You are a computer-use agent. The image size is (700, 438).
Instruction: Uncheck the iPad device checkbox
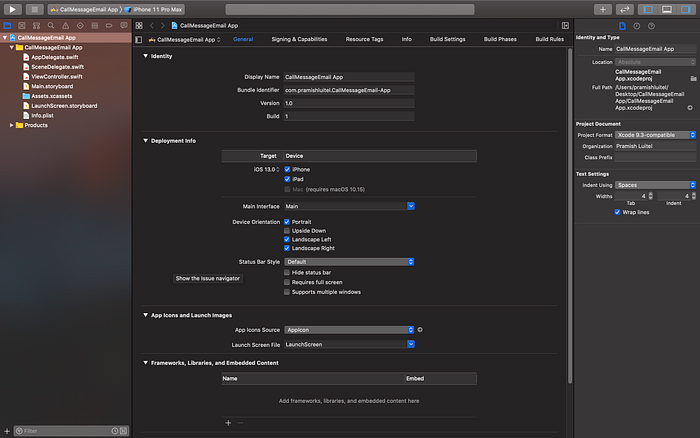coord(287,179)
